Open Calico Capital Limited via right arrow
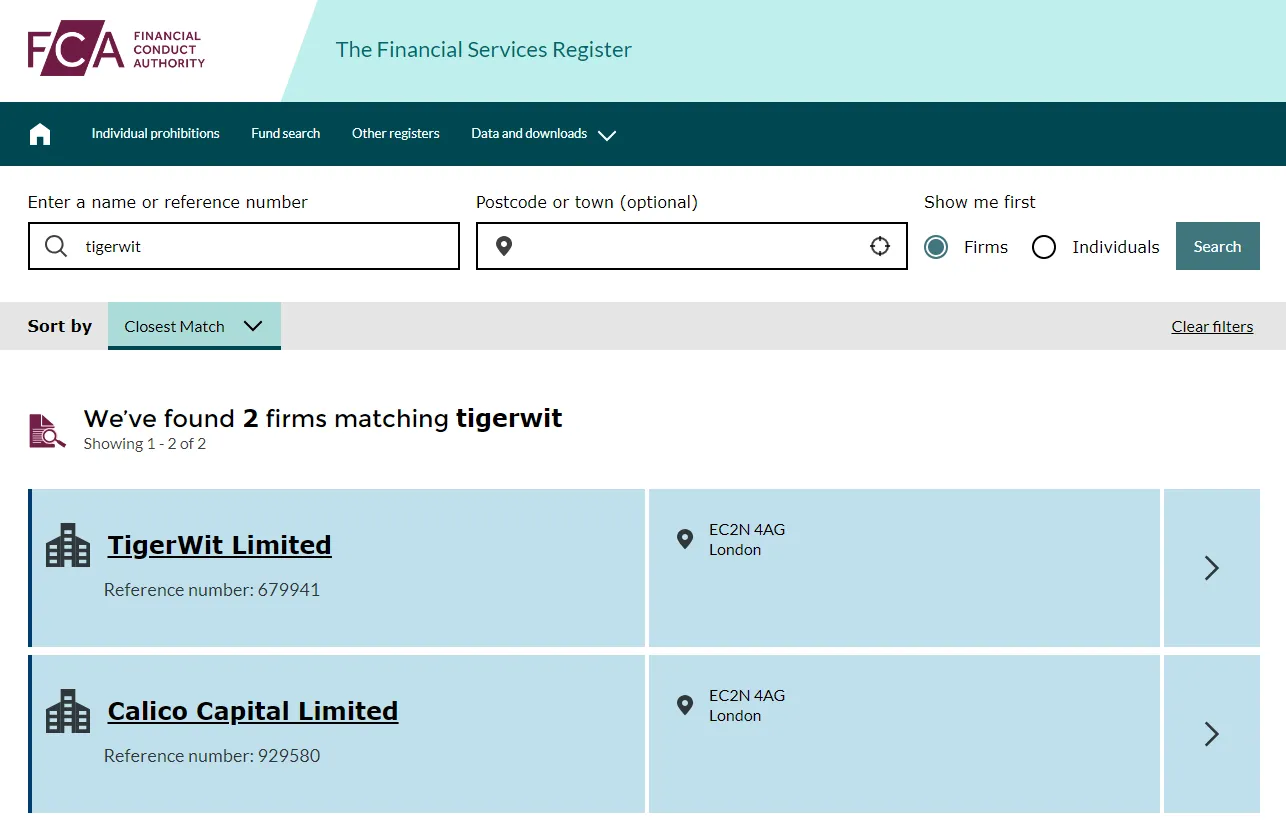Screen dimensions: 1286x833 pyautogui.click(x=1212, y=734)
